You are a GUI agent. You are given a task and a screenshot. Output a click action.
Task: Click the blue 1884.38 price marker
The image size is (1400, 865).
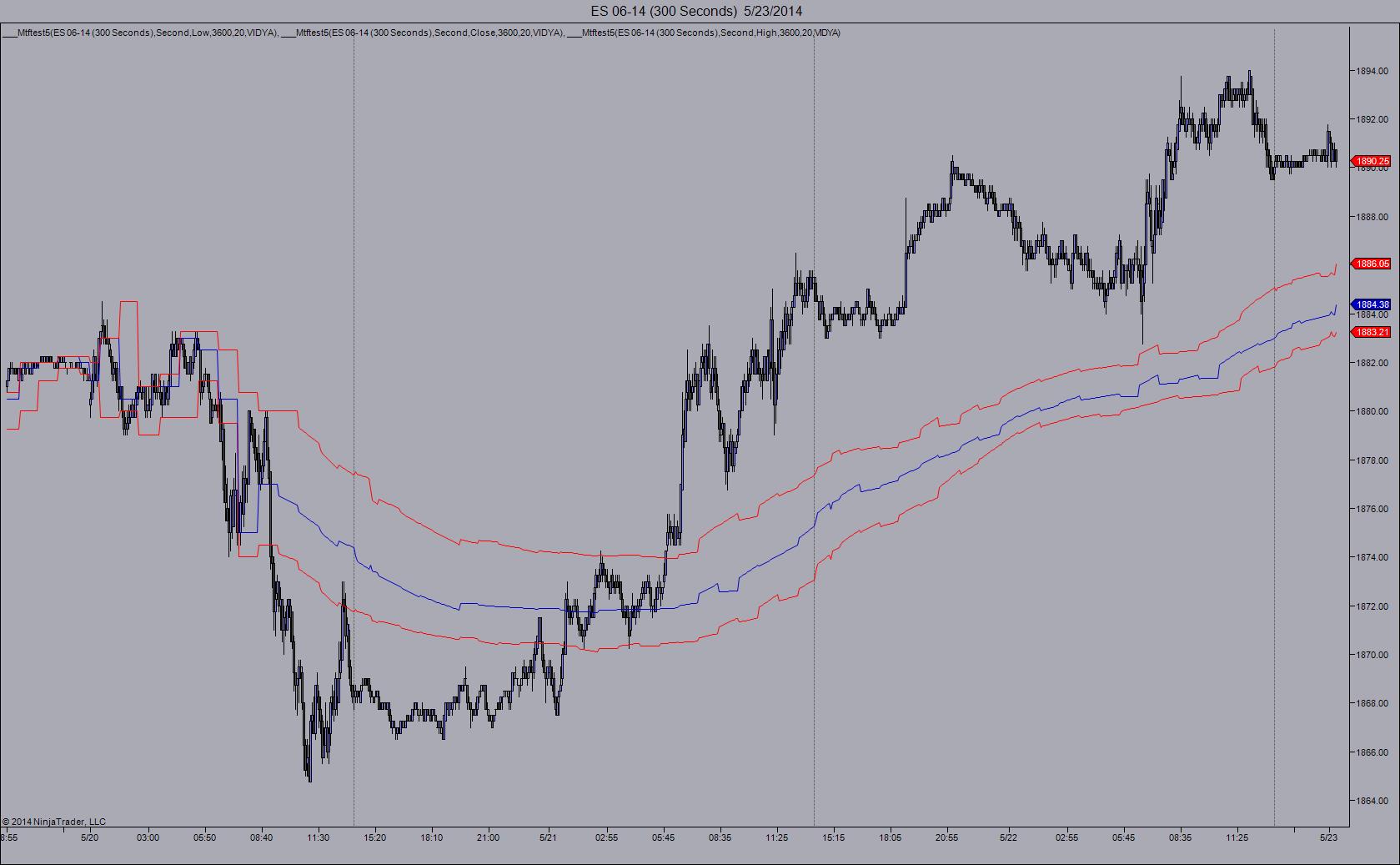[x=1372, y=304]
